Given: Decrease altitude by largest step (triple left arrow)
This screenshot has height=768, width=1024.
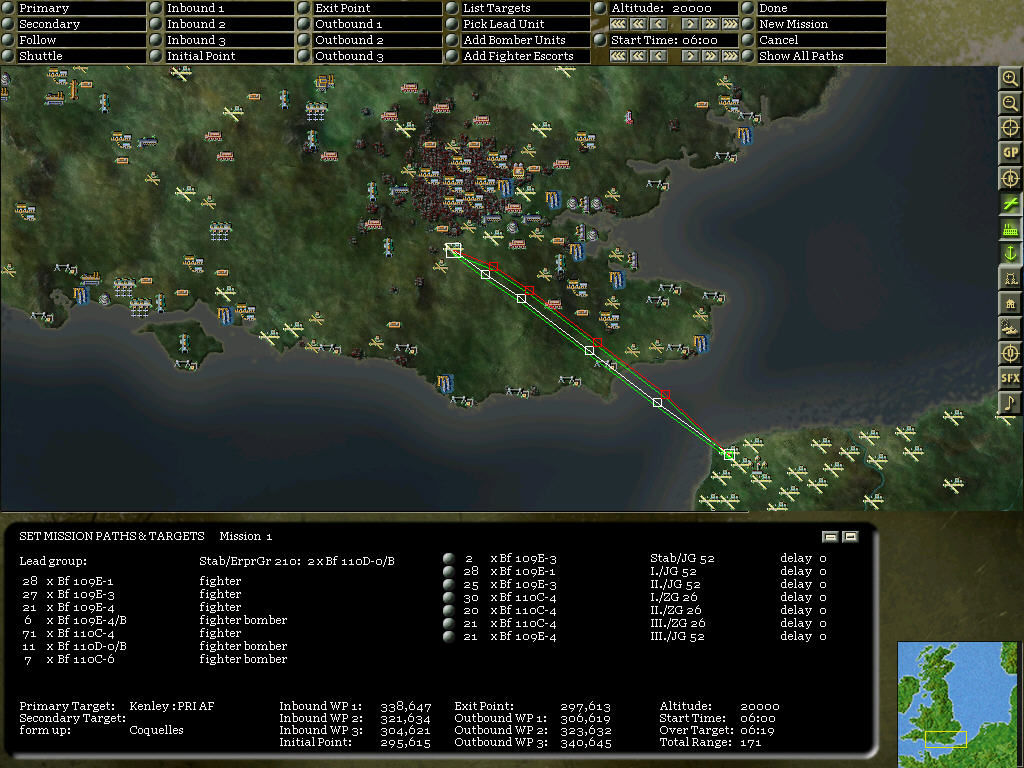Looking at the screenshot, I should pyautogui.click(x=618, y=24).
